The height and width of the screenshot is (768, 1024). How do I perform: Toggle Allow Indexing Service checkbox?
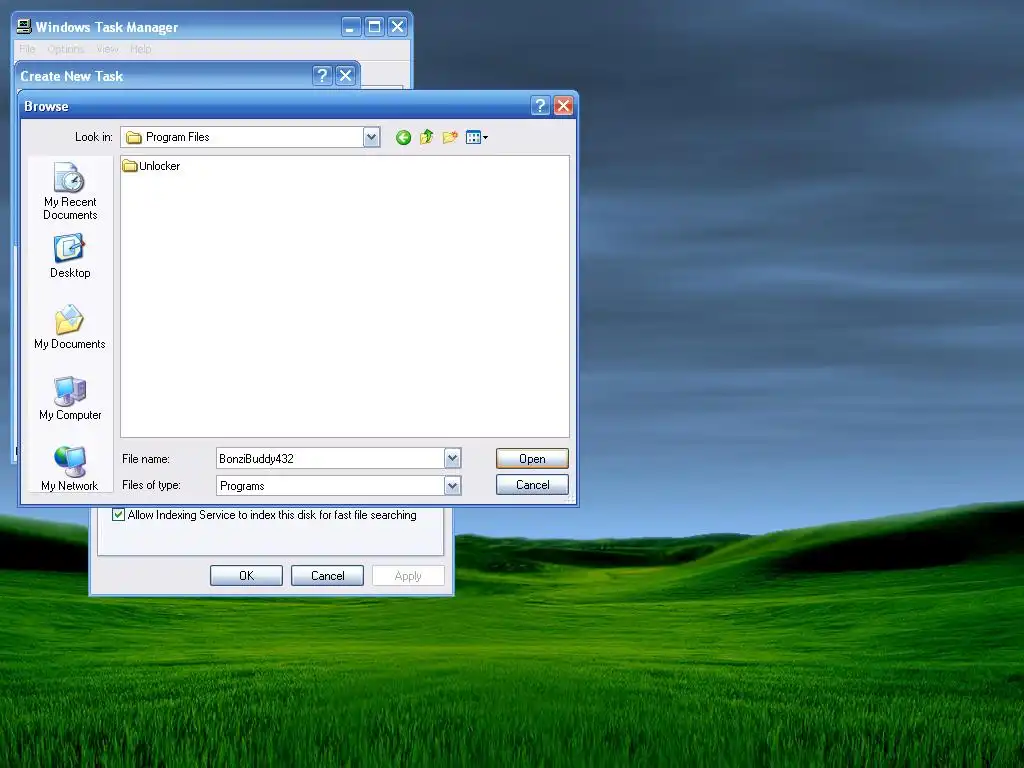click(118, 515)
